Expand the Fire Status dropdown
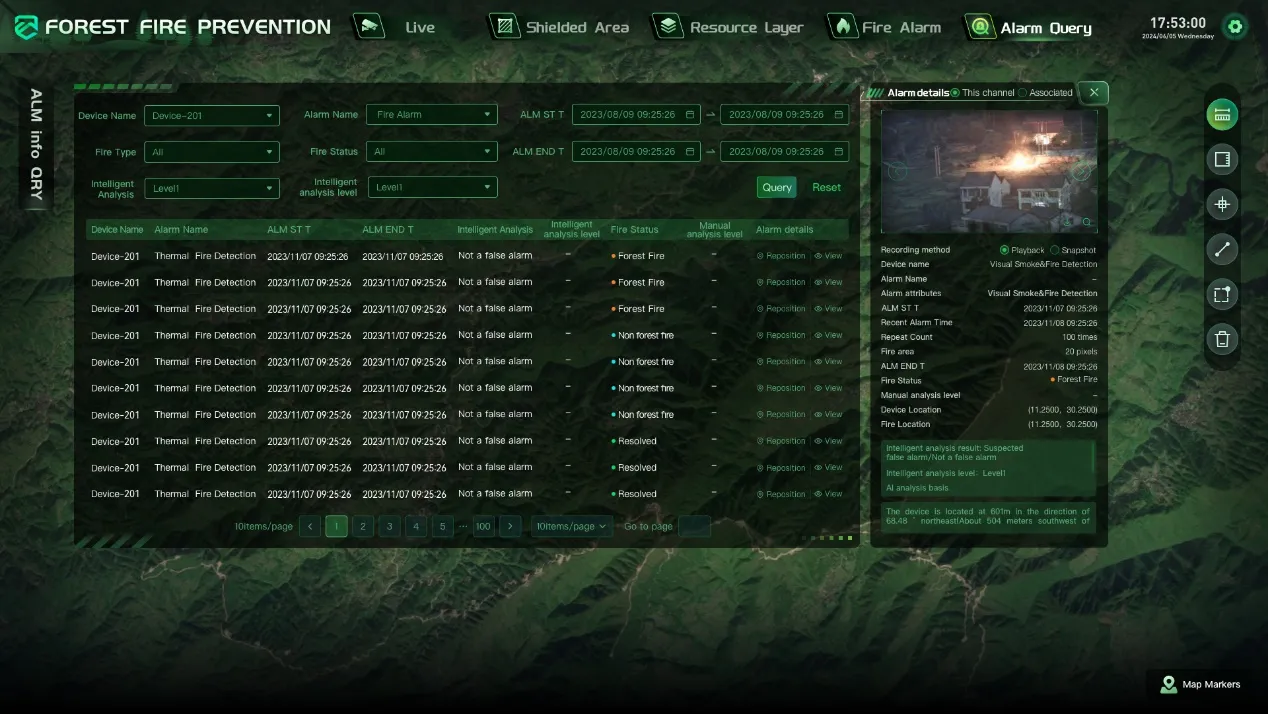 [431, 152]
